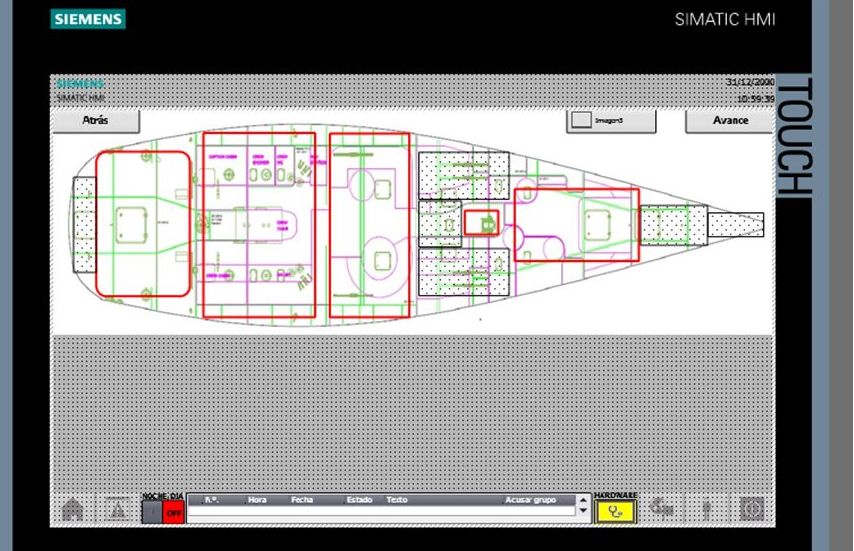The width and height of the screenshot is (854, 551).
Task: Click the yellow Hardware diagnostics button
Action: (615, 512)
